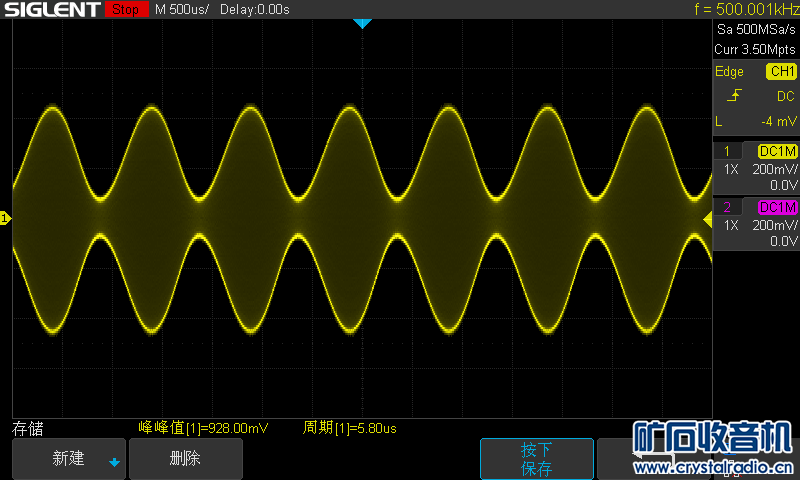Select the Delay:0.00s readout
The height and width of the screenshot is (480, 800).
(x=255, y=9)
